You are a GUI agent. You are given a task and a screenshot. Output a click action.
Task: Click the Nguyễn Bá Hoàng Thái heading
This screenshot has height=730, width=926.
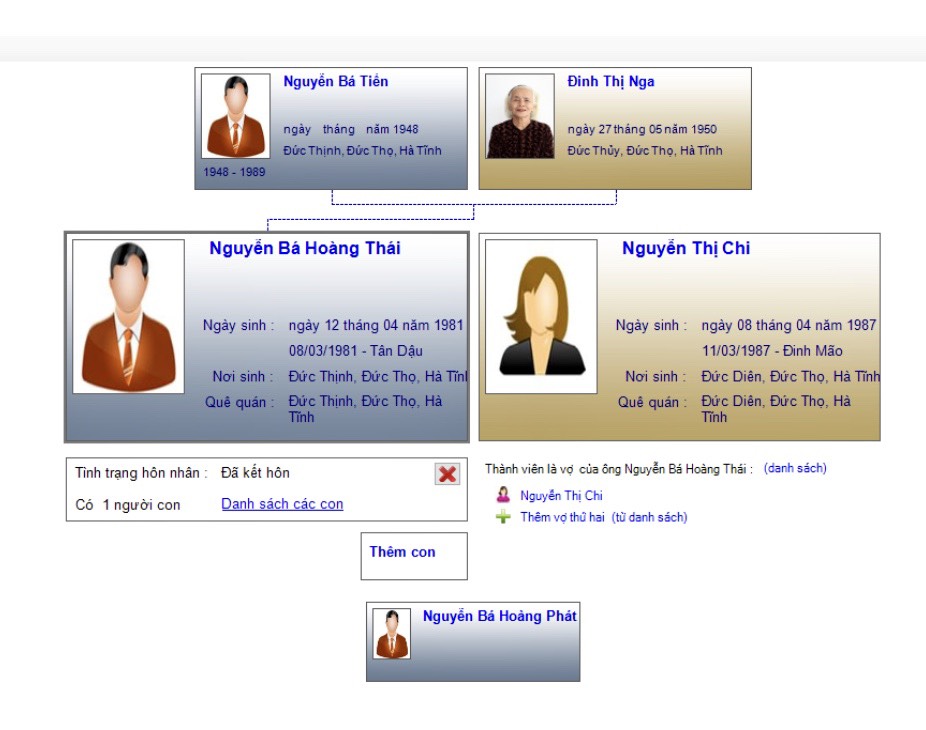(x=305, y=248)
